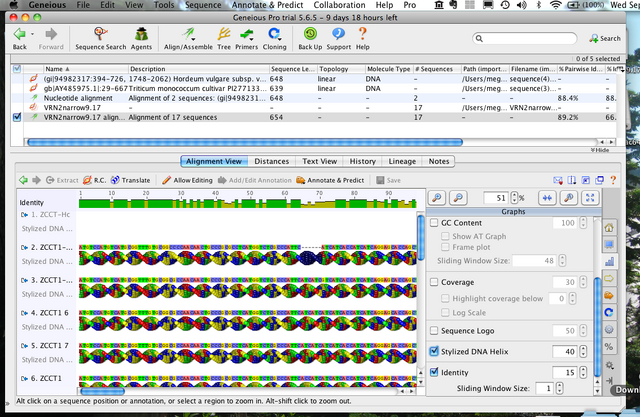Screen dimensions: 640x417
Task: Click the R.C. reverse complement tool
Action: 94,180
